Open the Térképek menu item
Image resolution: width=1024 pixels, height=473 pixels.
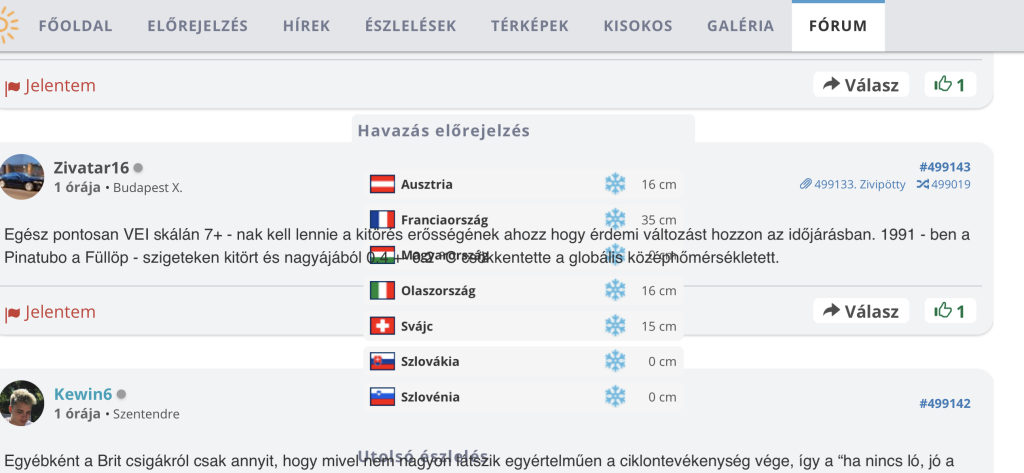pyautogui.click(x=531, y=26)
